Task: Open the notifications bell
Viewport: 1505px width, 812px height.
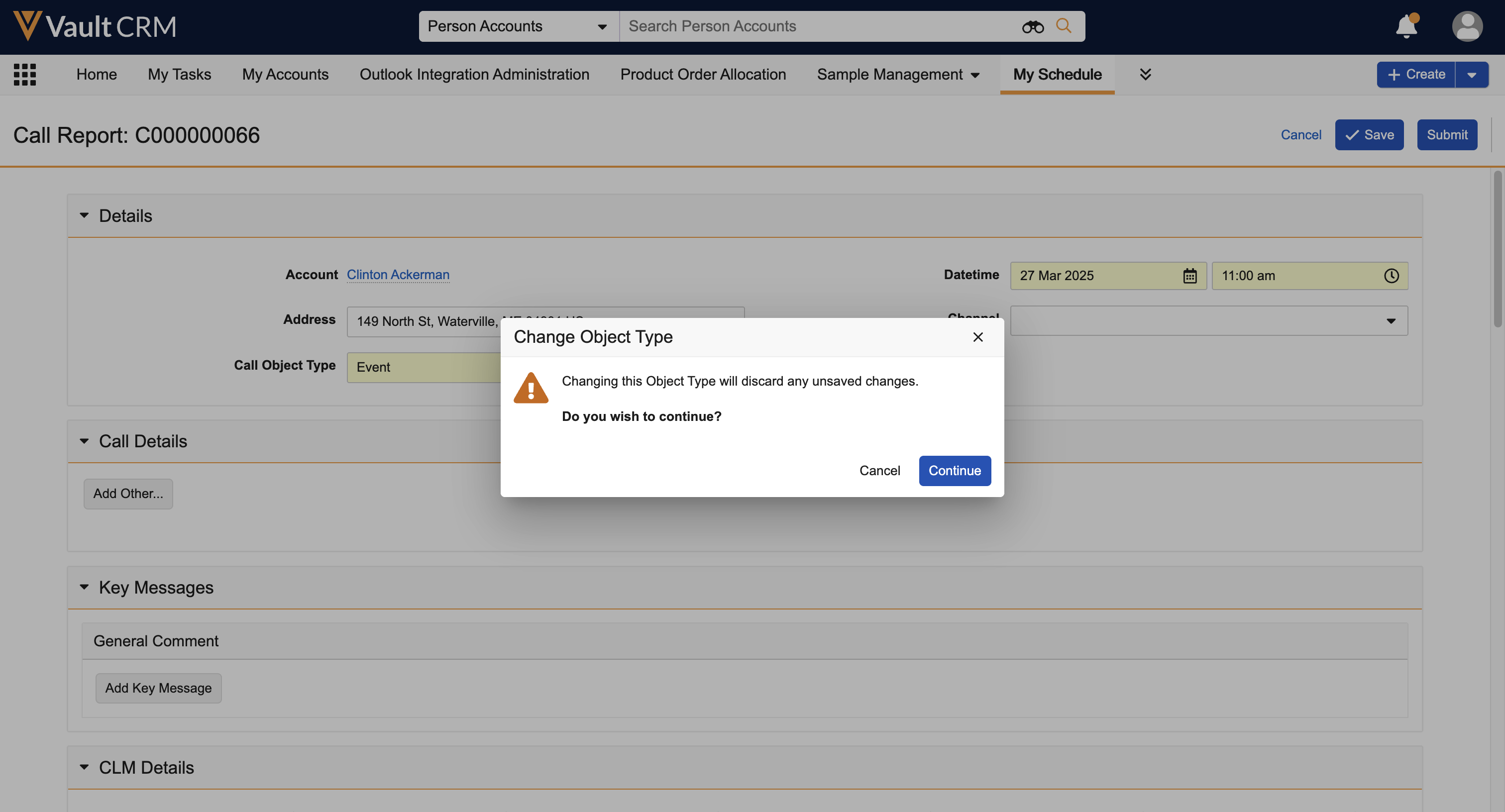Action: coord(1406,26)
